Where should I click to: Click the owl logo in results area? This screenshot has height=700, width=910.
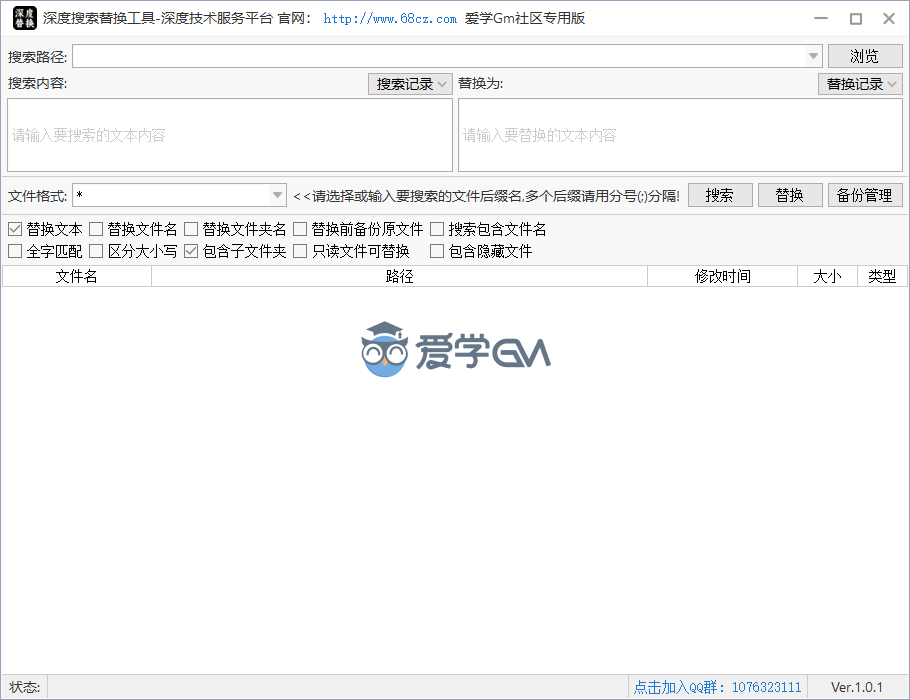[384, 350]
